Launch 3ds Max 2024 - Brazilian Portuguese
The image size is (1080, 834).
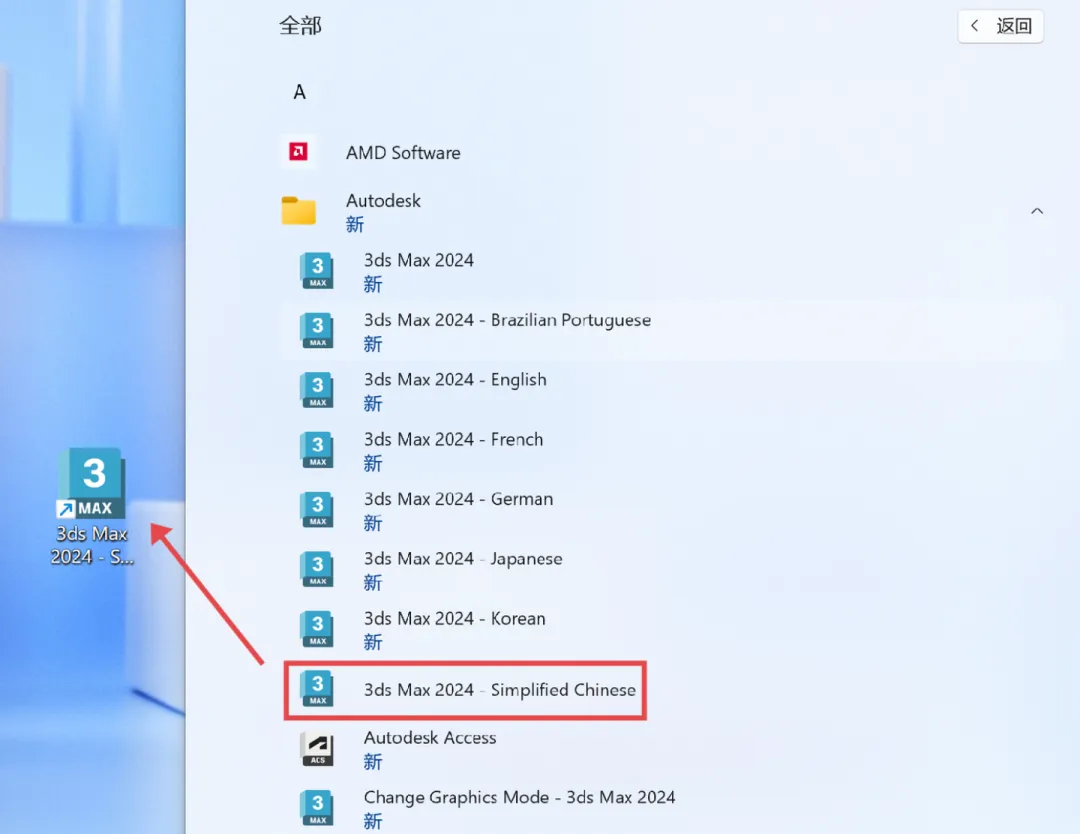pos(507,320)
